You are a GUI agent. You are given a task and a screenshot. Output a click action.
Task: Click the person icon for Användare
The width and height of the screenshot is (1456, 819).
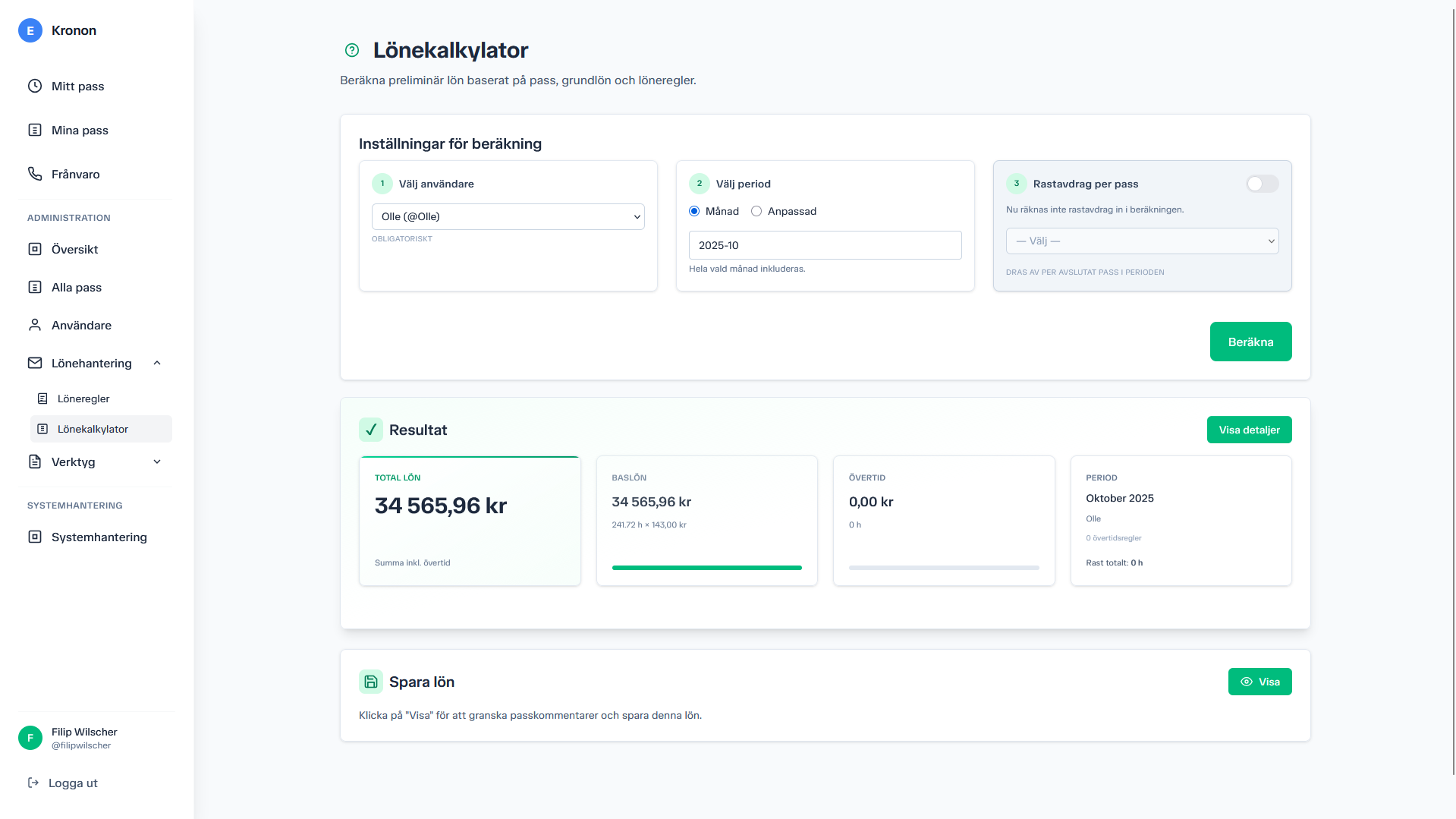click(35, 325)
